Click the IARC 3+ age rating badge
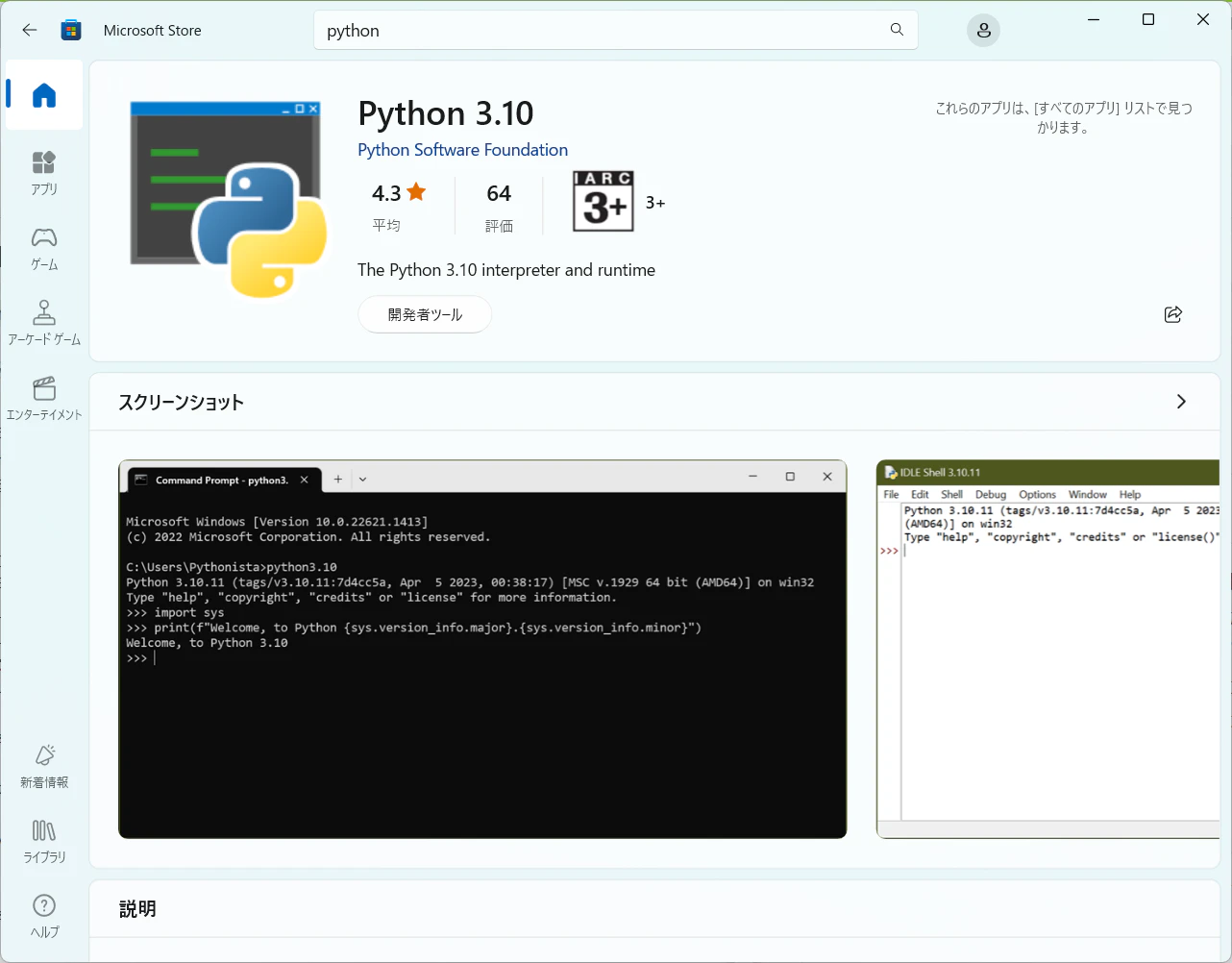The image size is (1232, 963). pos(604,202)
